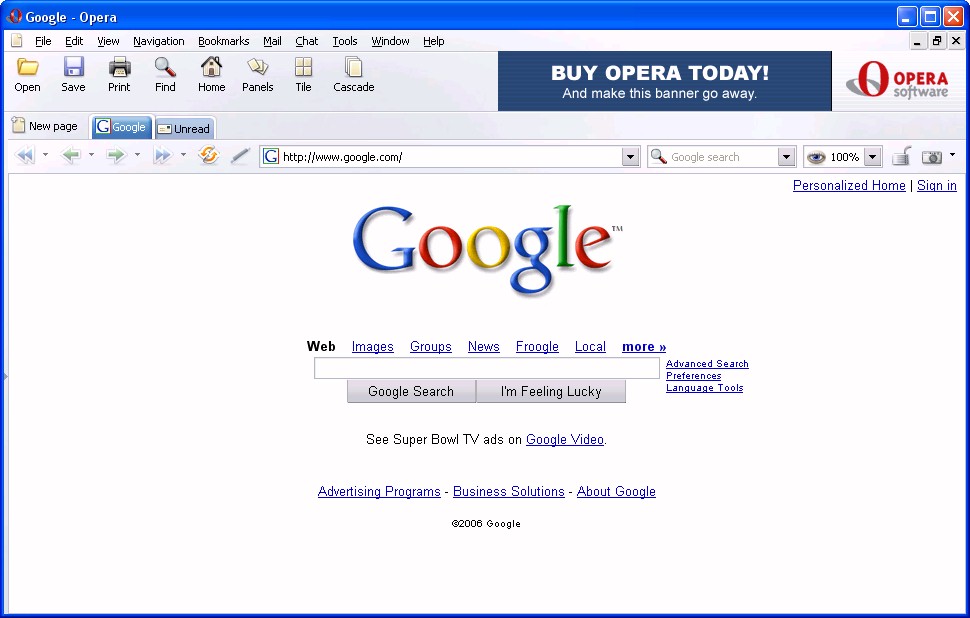
Task: Open the Help menu
Action: (x=434, y=41)
